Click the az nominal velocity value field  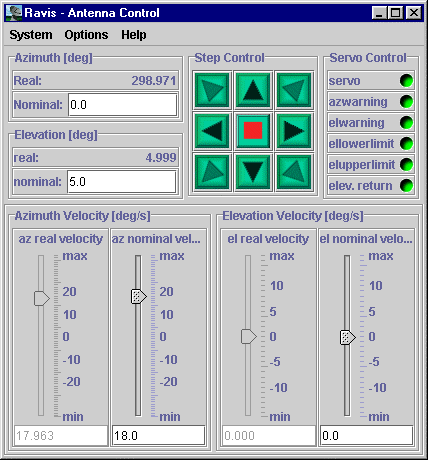159,435
